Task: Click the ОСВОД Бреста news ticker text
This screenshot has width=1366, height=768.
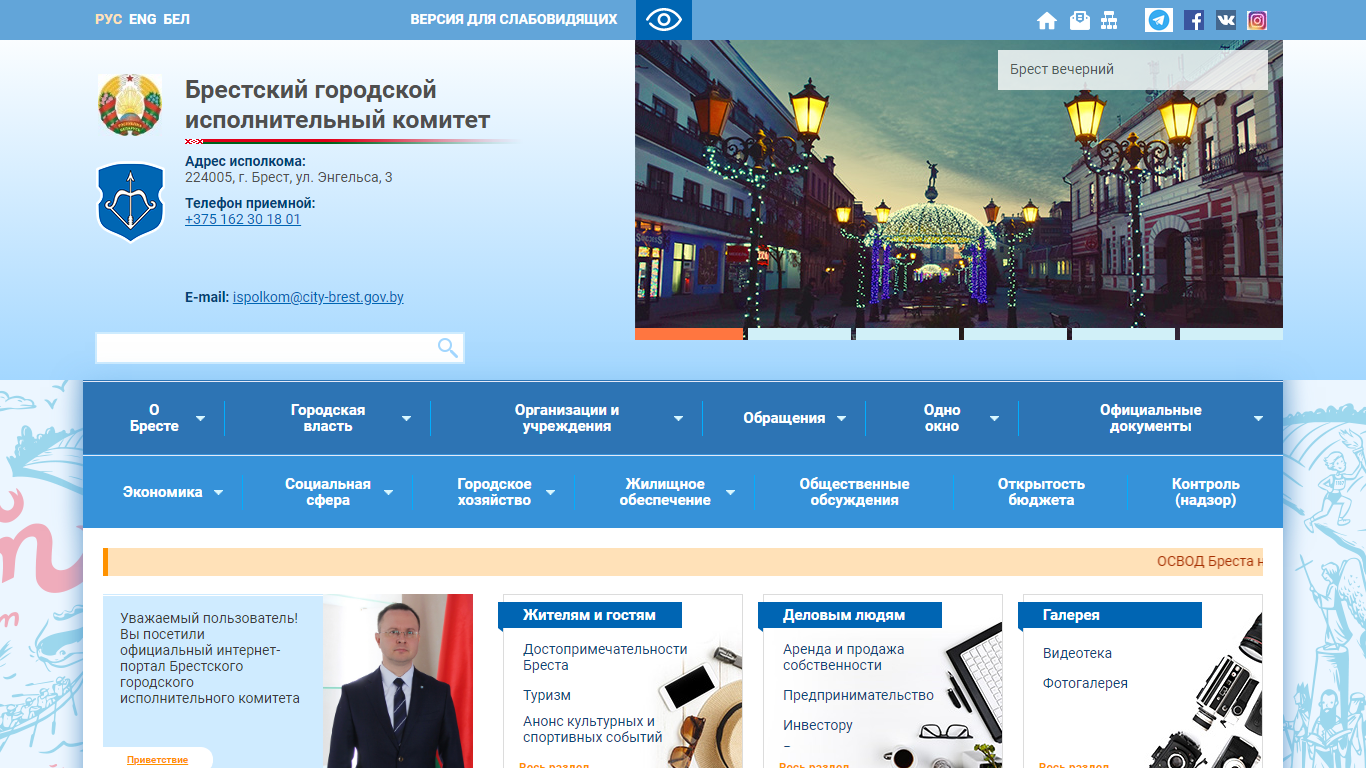Action: coord(1210,562)
